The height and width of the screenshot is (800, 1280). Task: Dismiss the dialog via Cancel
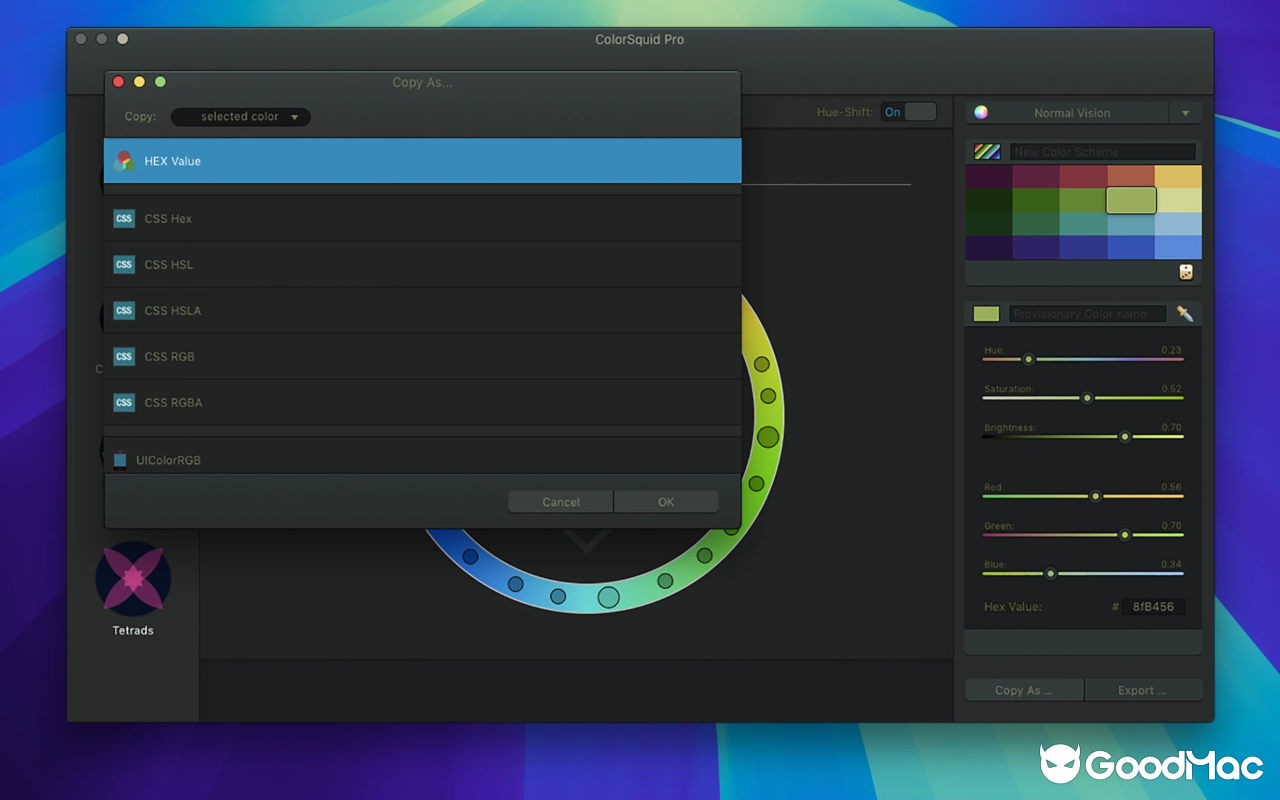click(560, 501)
